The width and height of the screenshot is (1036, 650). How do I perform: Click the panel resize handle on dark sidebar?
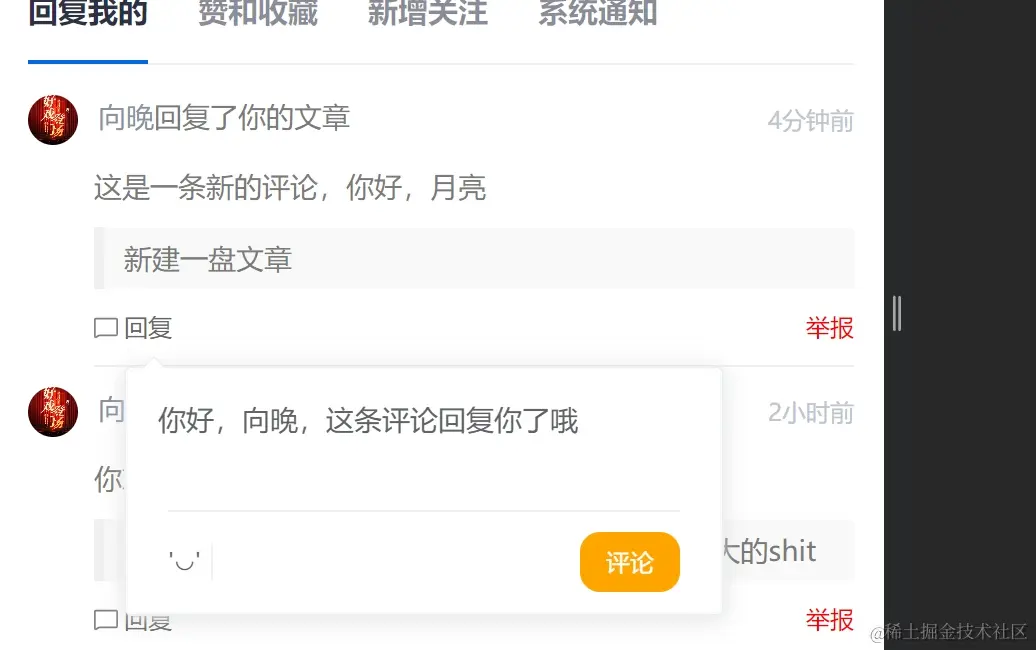pos(897,314)
